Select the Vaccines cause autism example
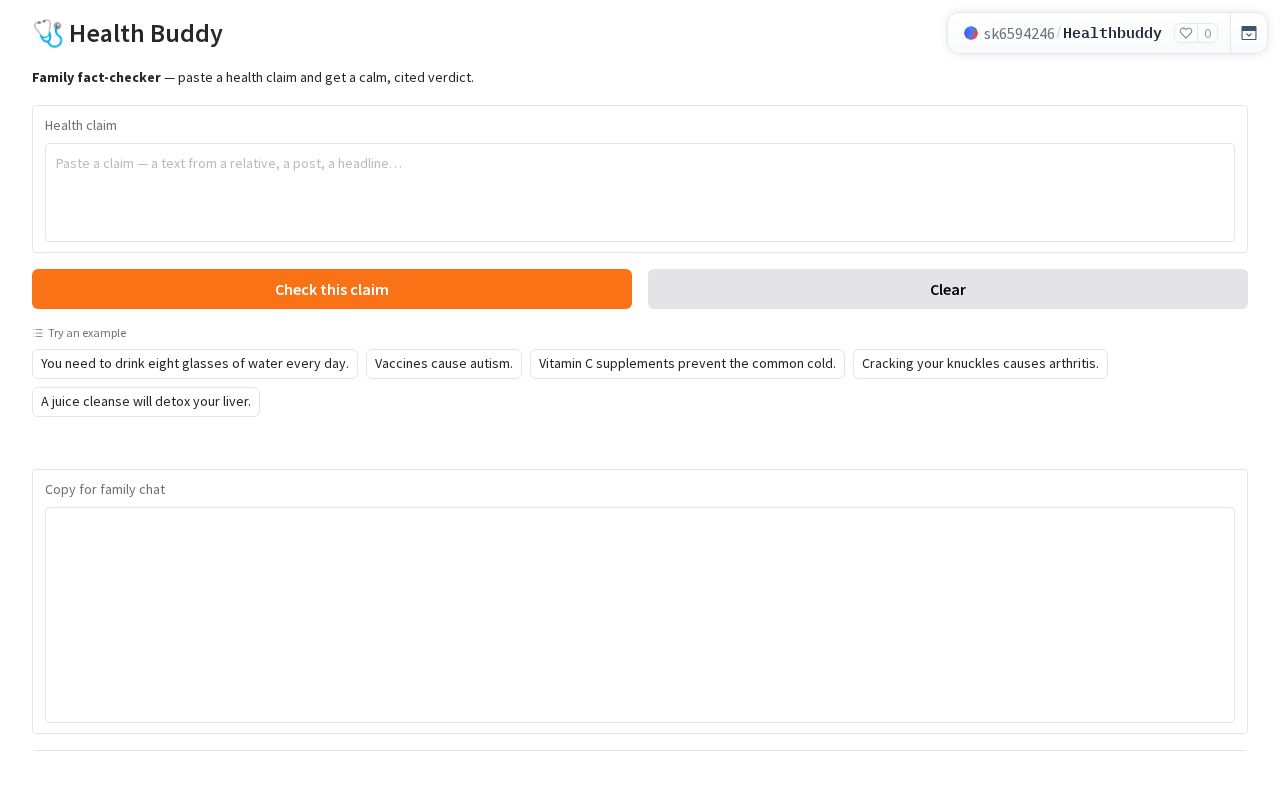This screenshot has width=1280, height=800. click(x=444, y=364)
